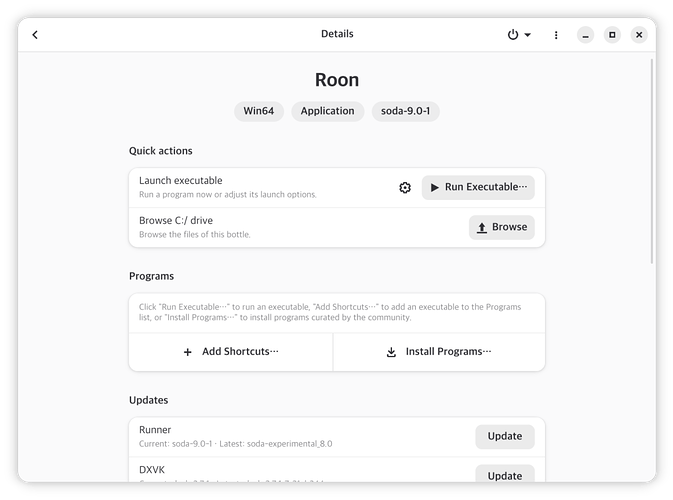Update the DXVK component
This screenshot has height=500, width=673.
pyautogui.click(x=505, y=474)
